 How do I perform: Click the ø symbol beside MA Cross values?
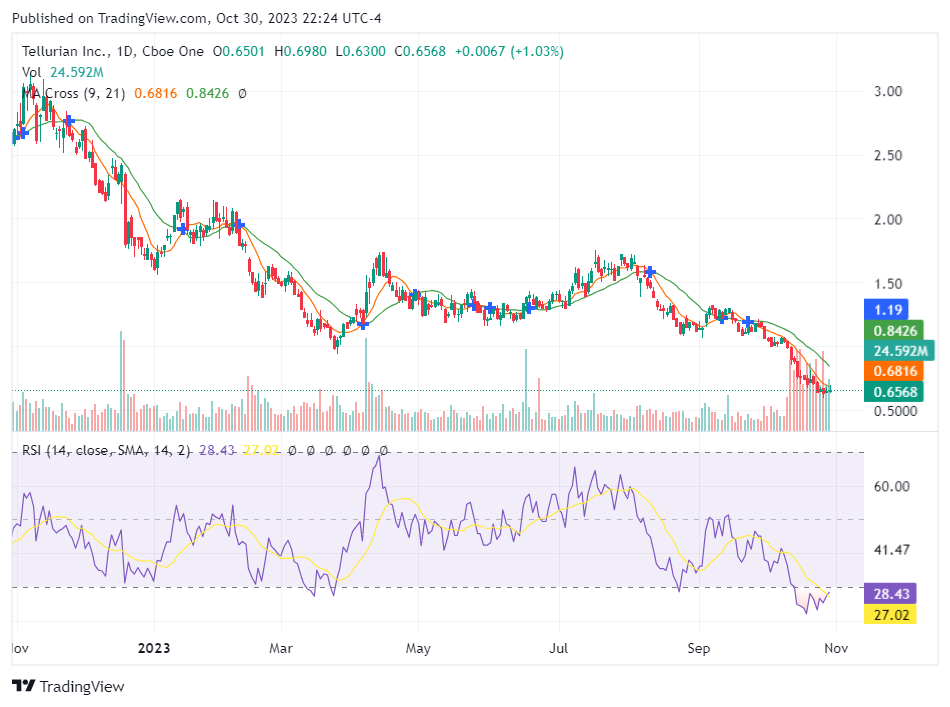click(x=242, y=93)
